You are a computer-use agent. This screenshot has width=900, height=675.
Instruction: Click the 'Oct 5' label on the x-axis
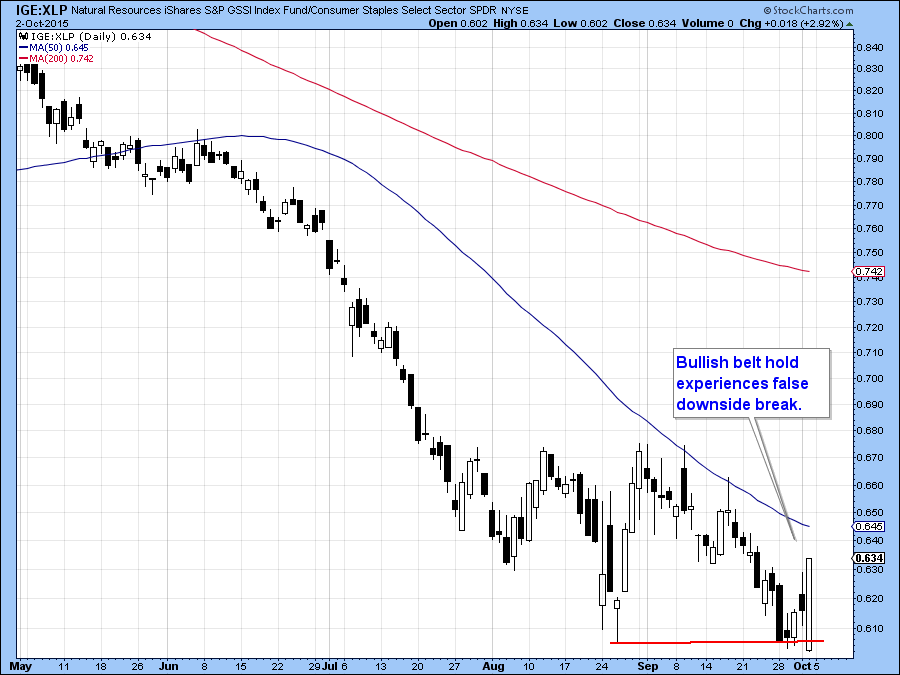click(806, 666)
